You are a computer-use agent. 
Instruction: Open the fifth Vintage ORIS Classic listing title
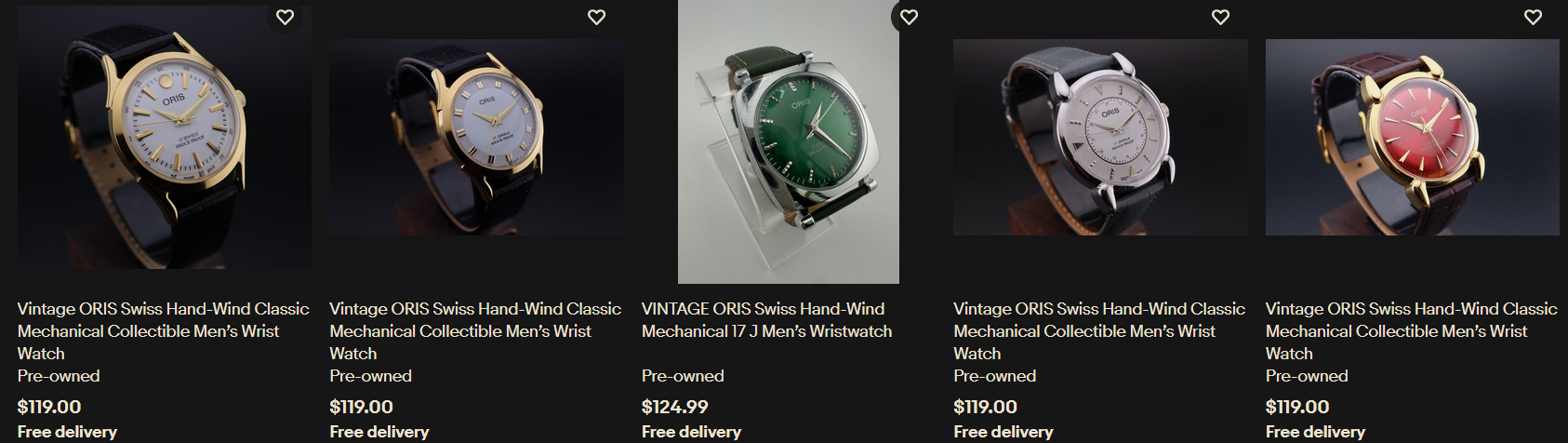[1412, 331]
